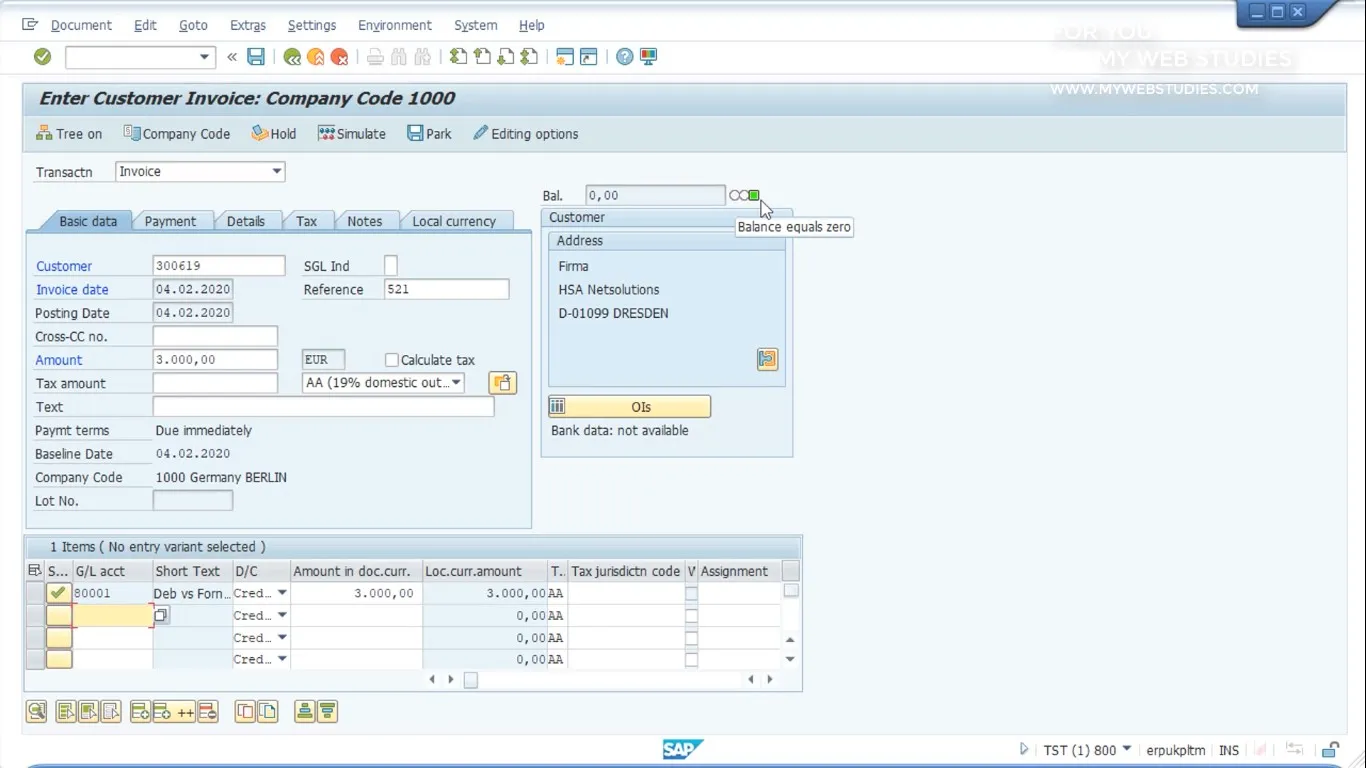The image size is (1366, 768).
Task: Click the address display icon in Customer panel
Action: (x=767, y=359)
